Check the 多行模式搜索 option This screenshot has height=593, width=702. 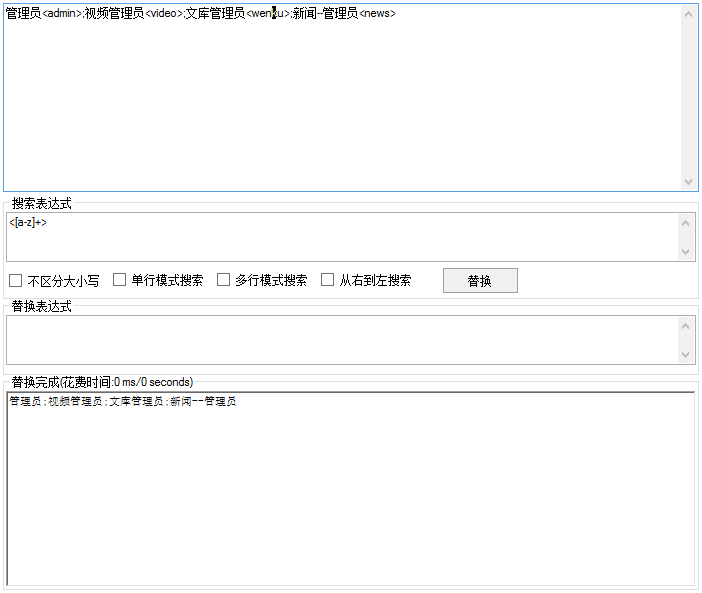coord(223,280)
